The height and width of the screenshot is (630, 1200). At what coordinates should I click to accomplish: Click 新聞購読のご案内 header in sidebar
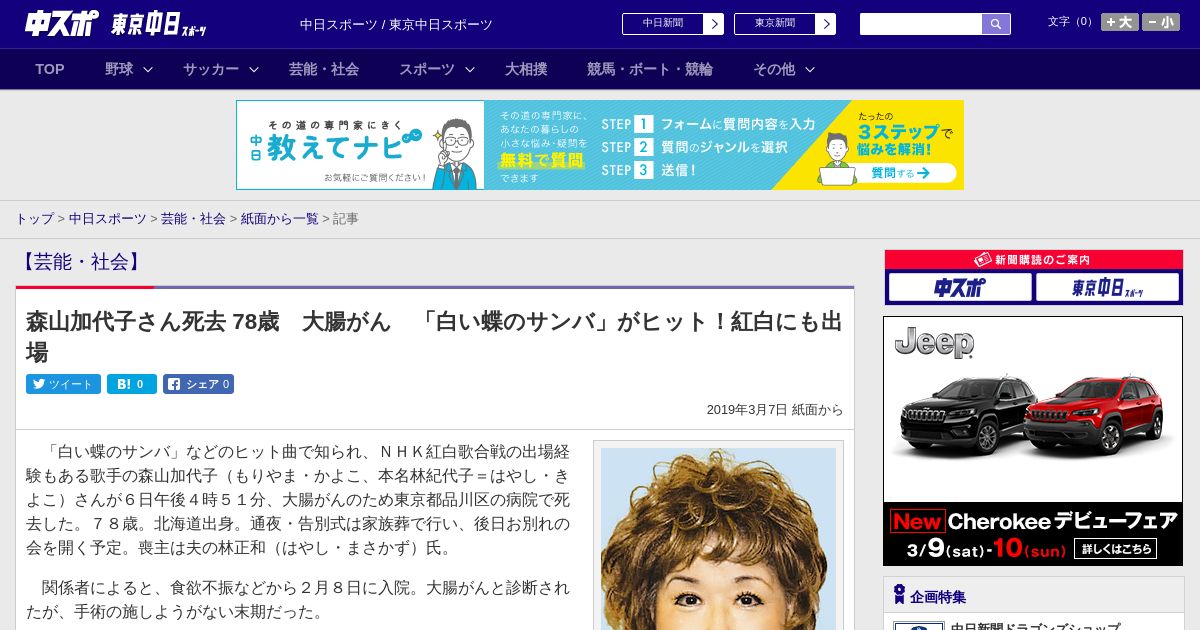pyautogui.click(x=1033, y=260)
